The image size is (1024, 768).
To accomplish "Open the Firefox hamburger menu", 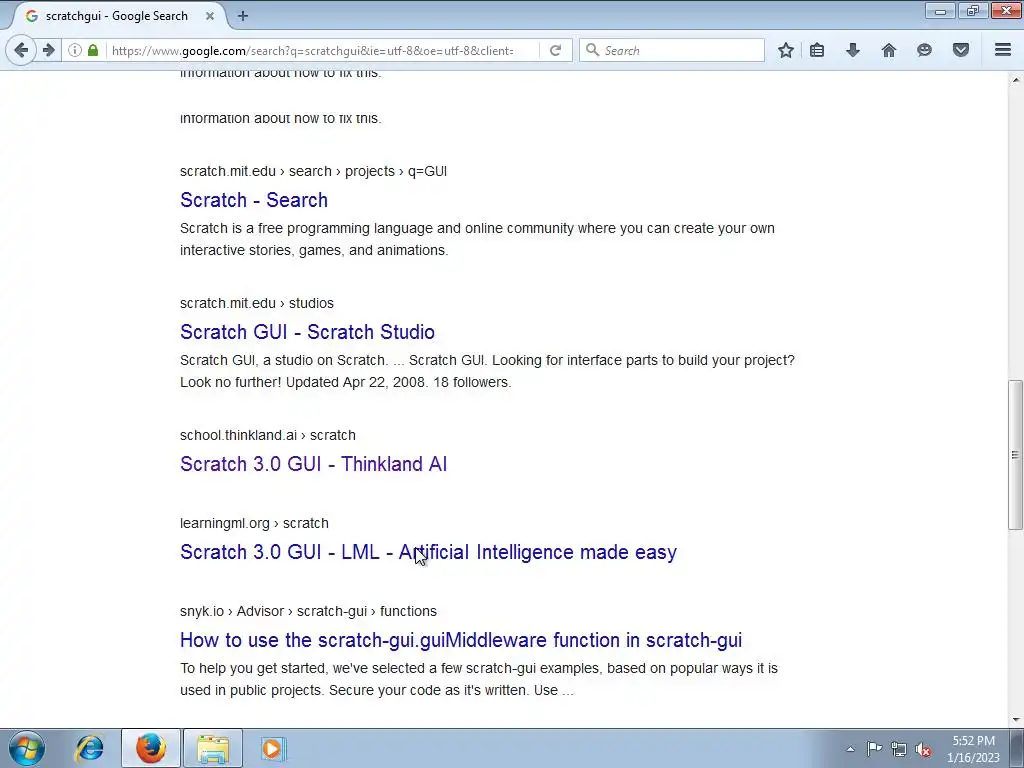I will [x=1003, y=50].
